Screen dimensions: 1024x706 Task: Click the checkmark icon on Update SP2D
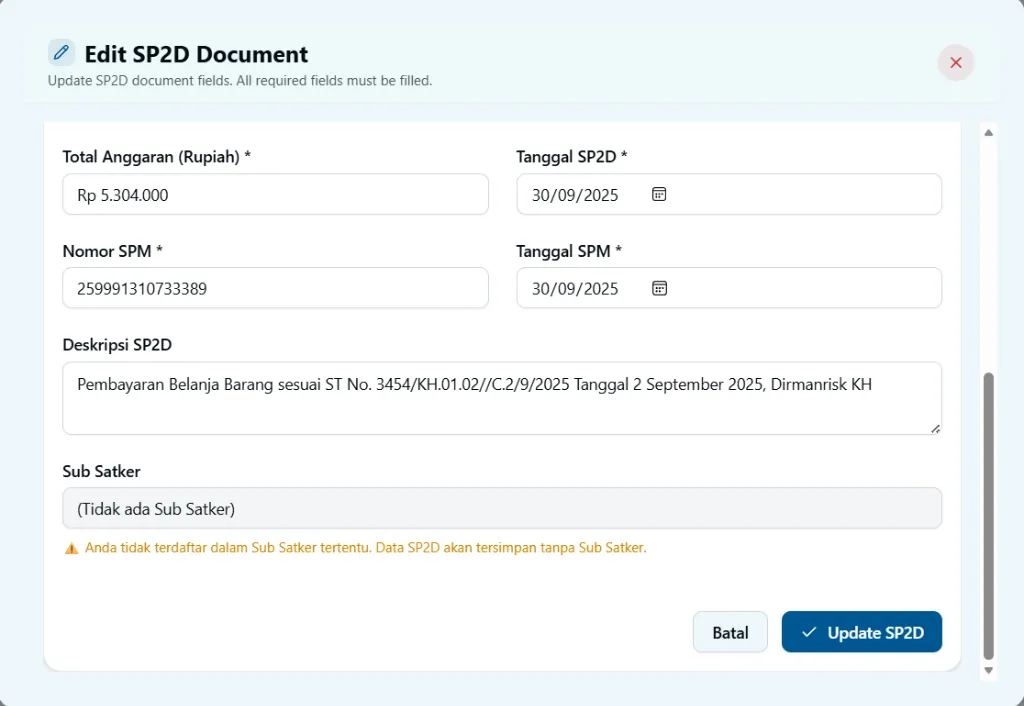pos(810,632)
